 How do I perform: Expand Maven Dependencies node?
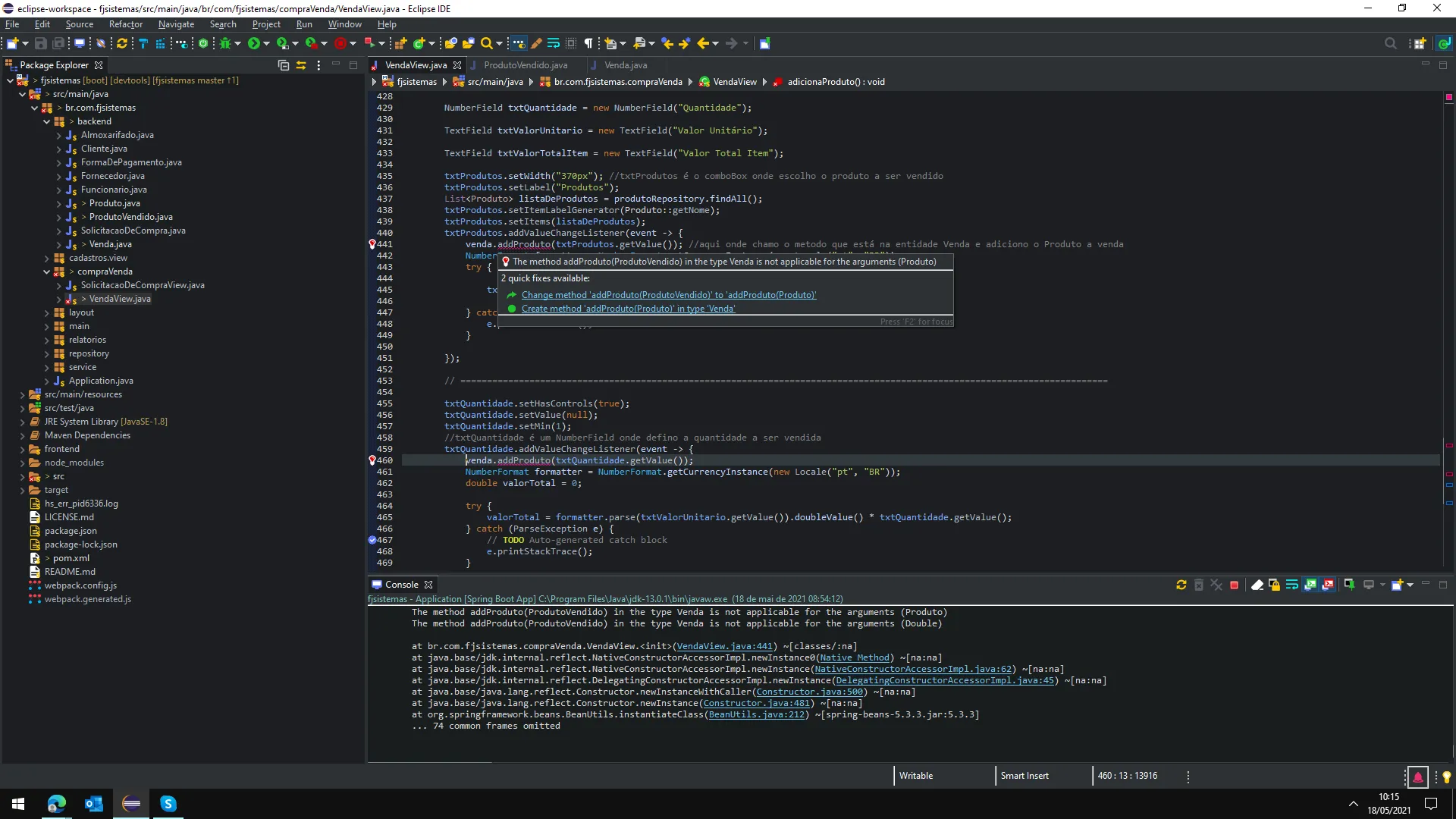(22, 435)
